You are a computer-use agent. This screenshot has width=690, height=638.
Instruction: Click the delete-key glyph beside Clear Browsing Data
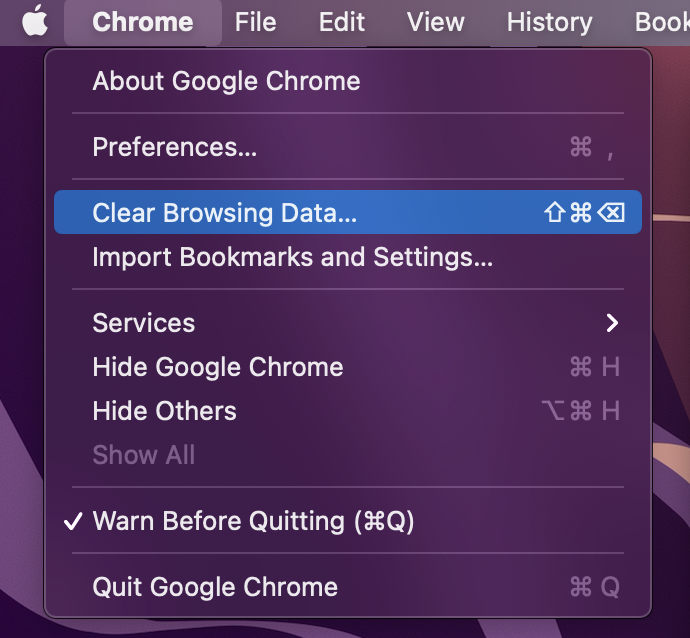(611, 213)
